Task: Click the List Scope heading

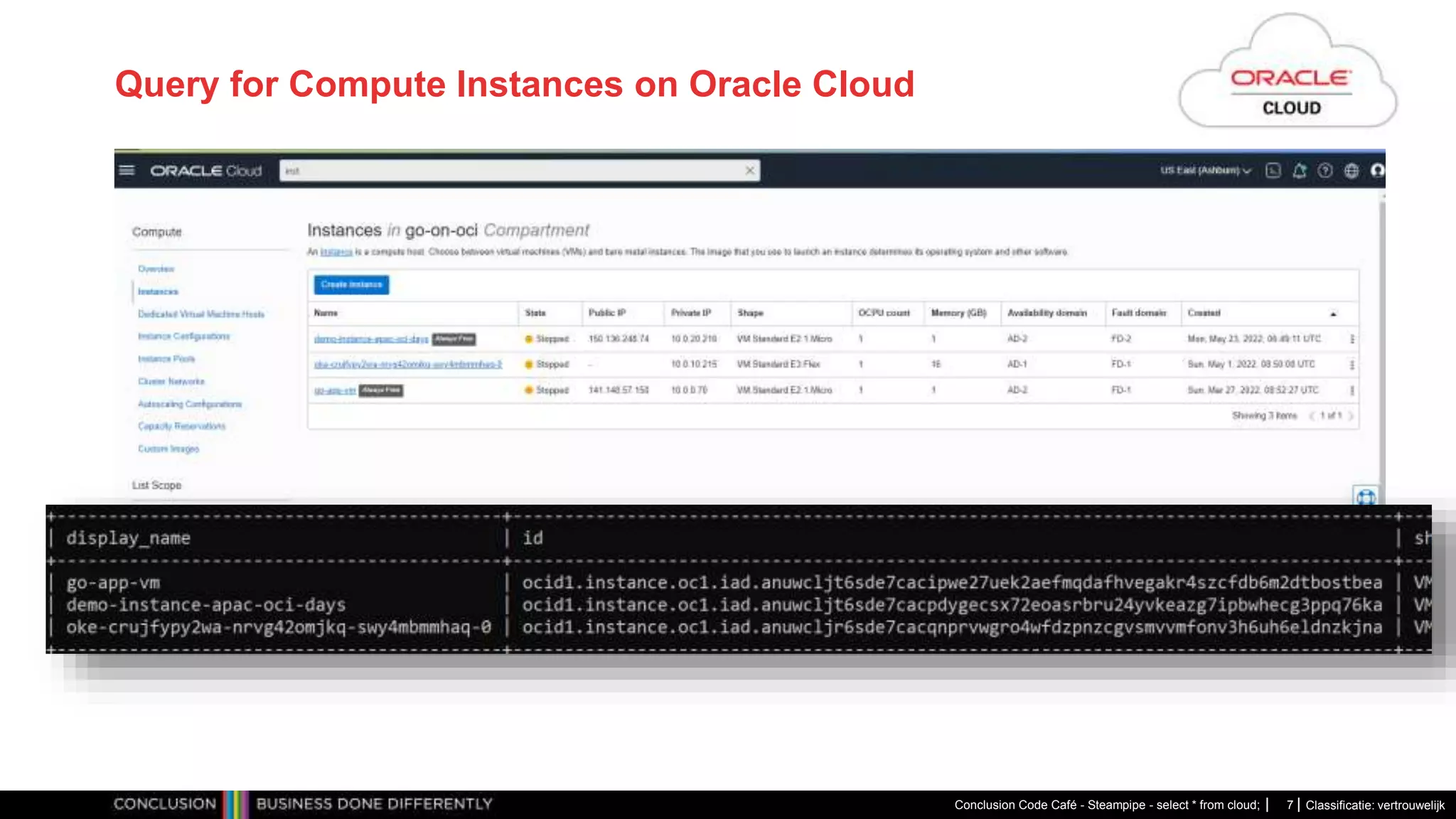Action: point(156,486)
